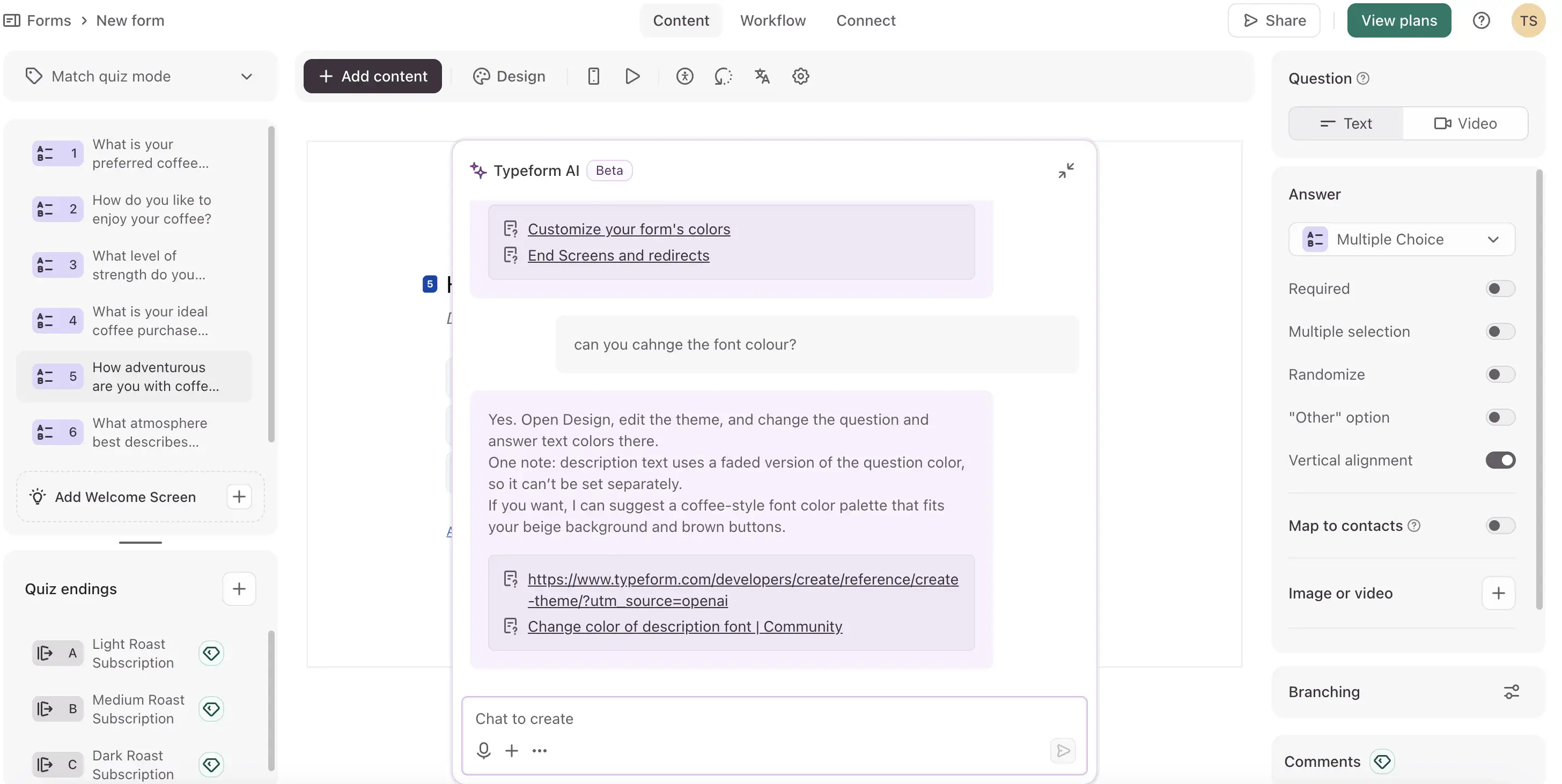The image size is (1562, 784).
Task: Open Branching settings sliders icon
Action: pos(1511,692)
